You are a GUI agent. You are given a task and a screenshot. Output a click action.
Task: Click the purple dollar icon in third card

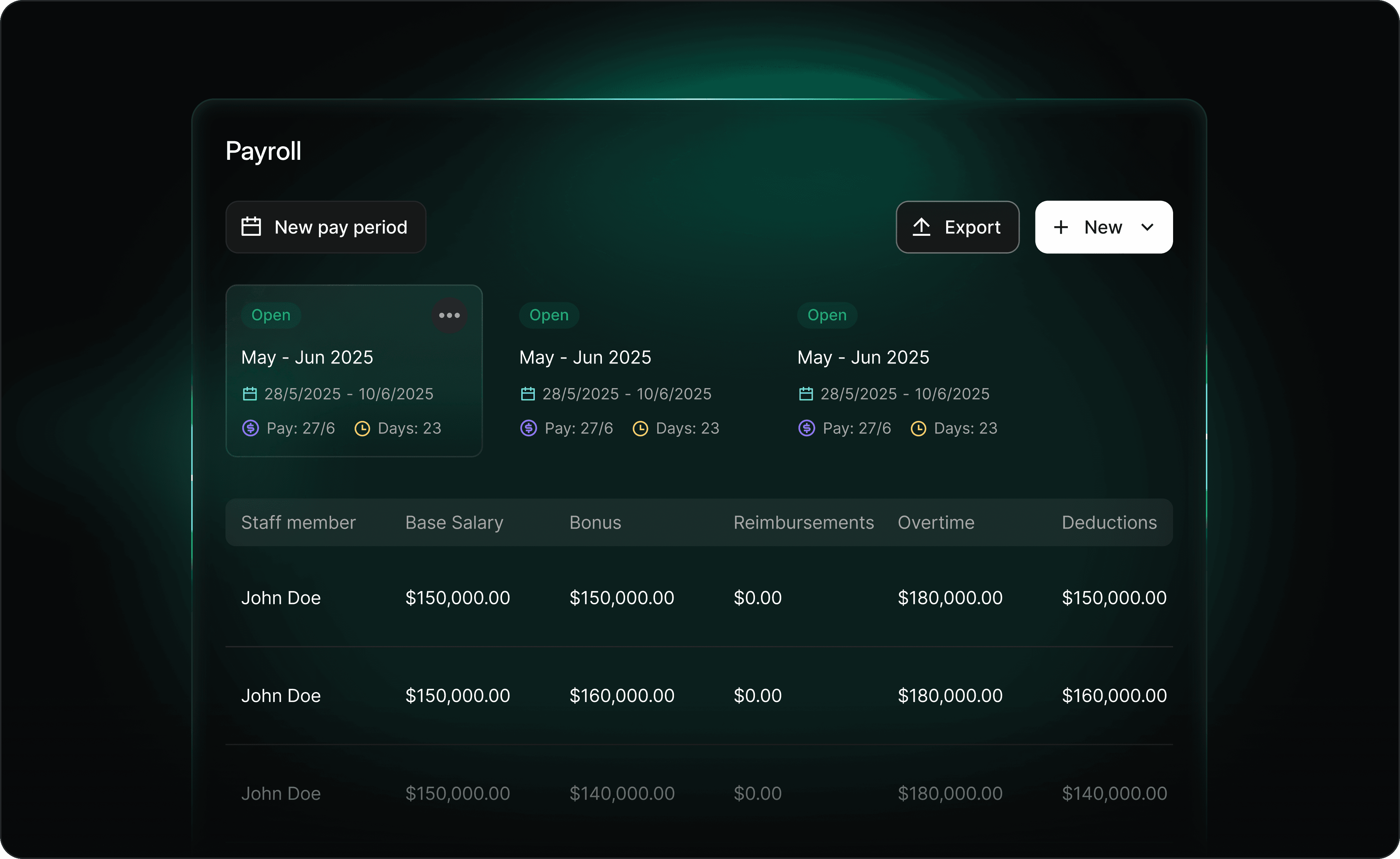point(806,428)
